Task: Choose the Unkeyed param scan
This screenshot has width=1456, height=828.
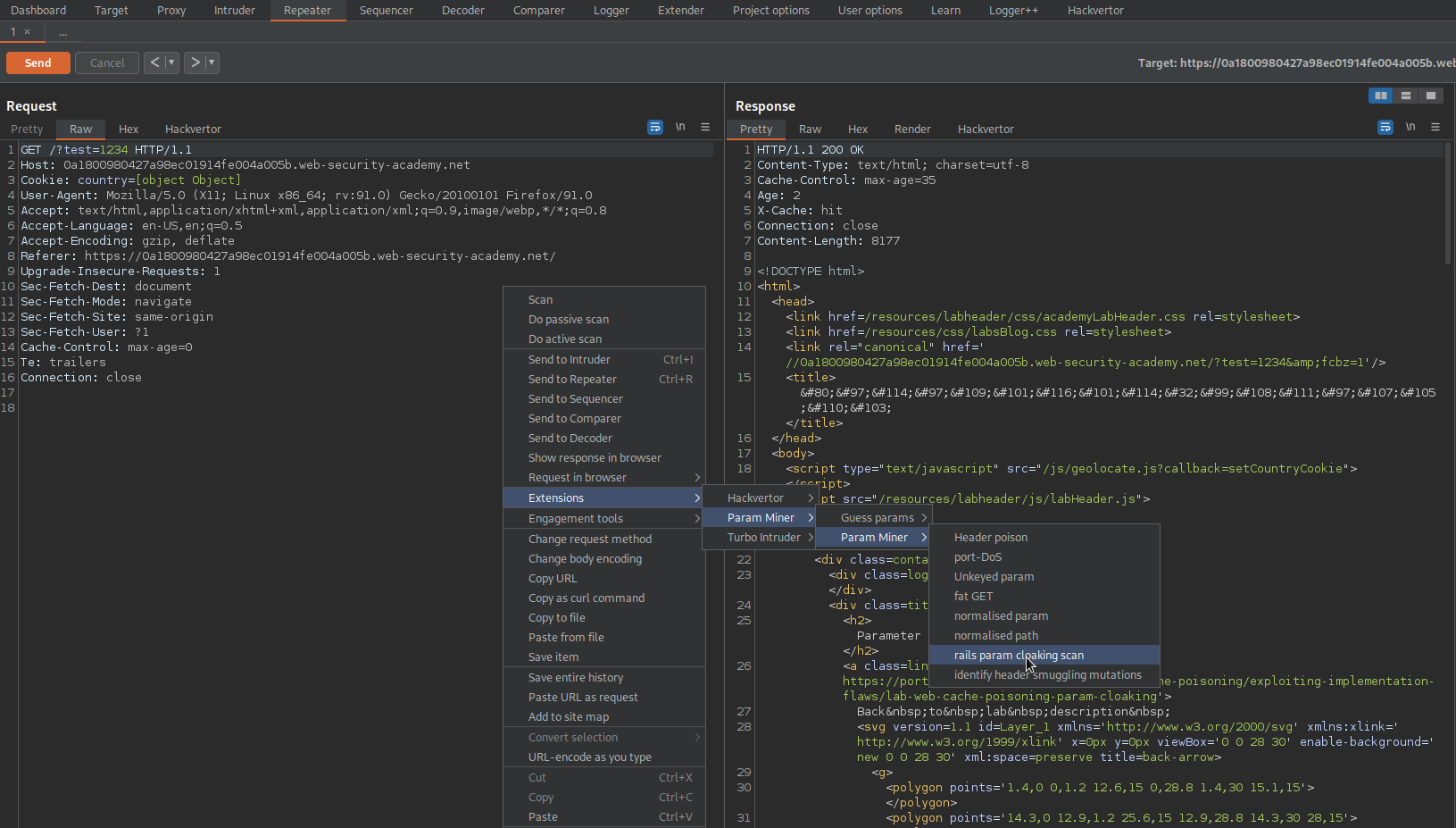Action: coord(1044,577)
